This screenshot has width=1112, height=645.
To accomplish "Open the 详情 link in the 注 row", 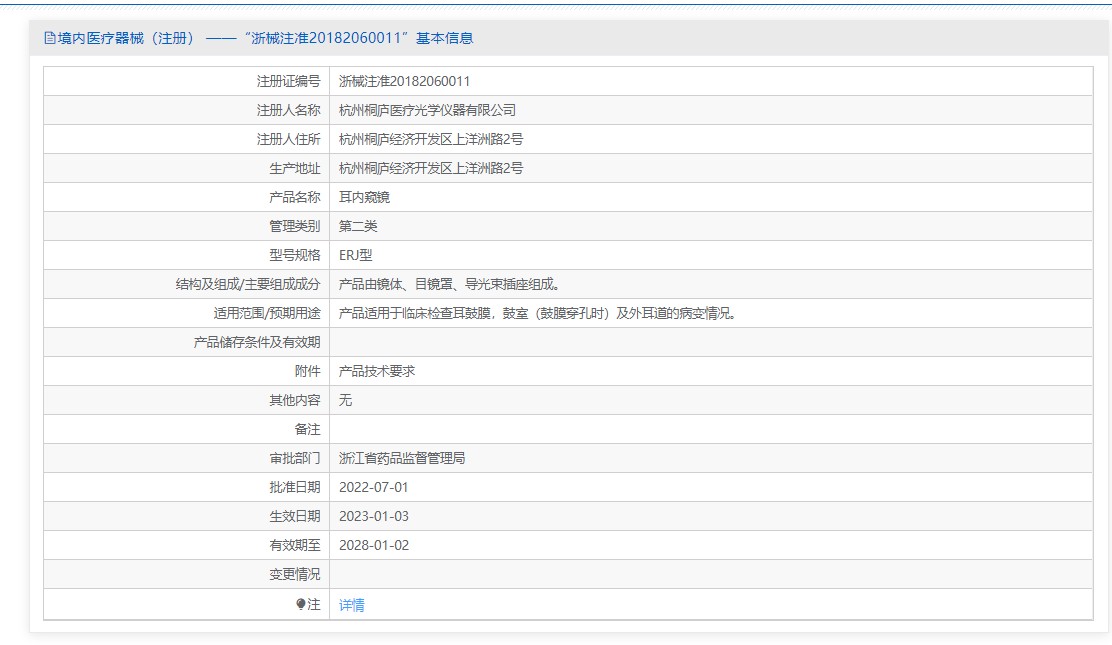I will click(352, 605).
